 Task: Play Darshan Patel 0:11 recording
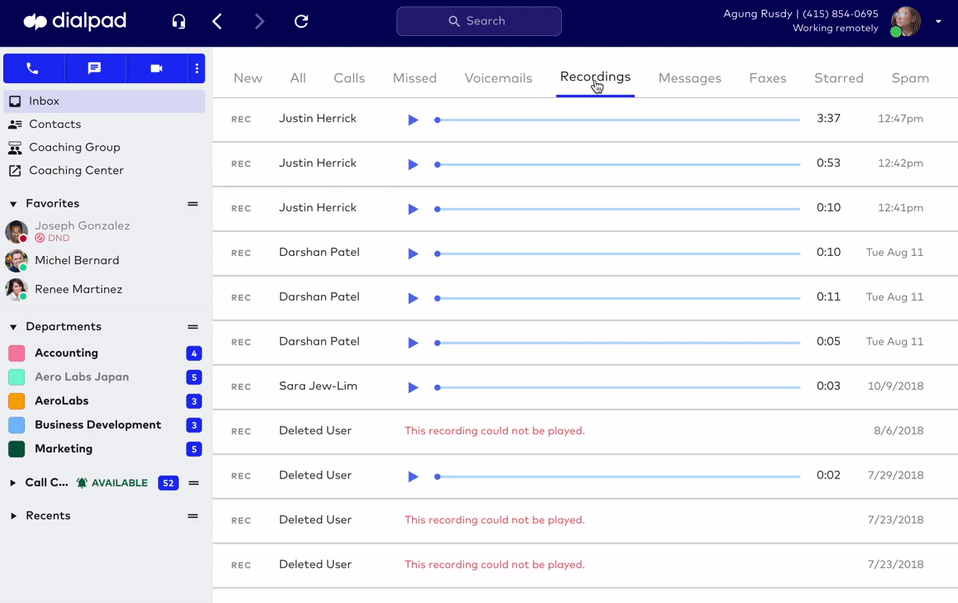pos(413,298)
